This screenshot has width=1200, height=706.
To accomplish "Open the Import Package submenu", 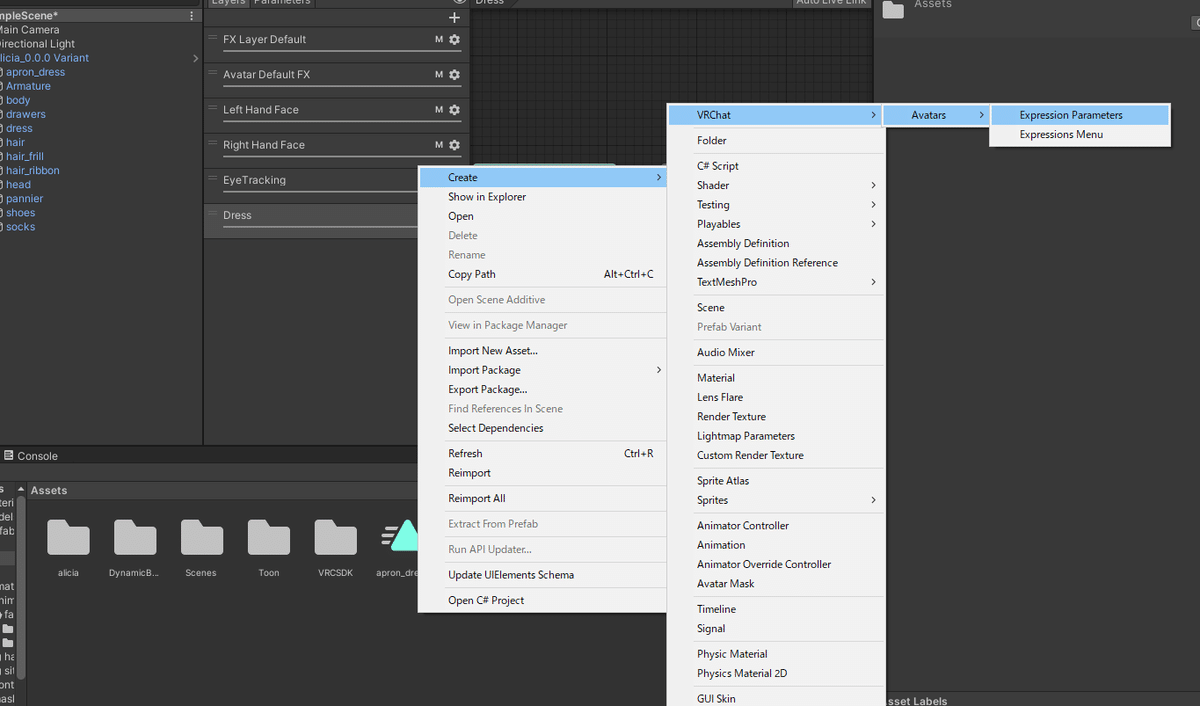I will click(x=542, y=370).
